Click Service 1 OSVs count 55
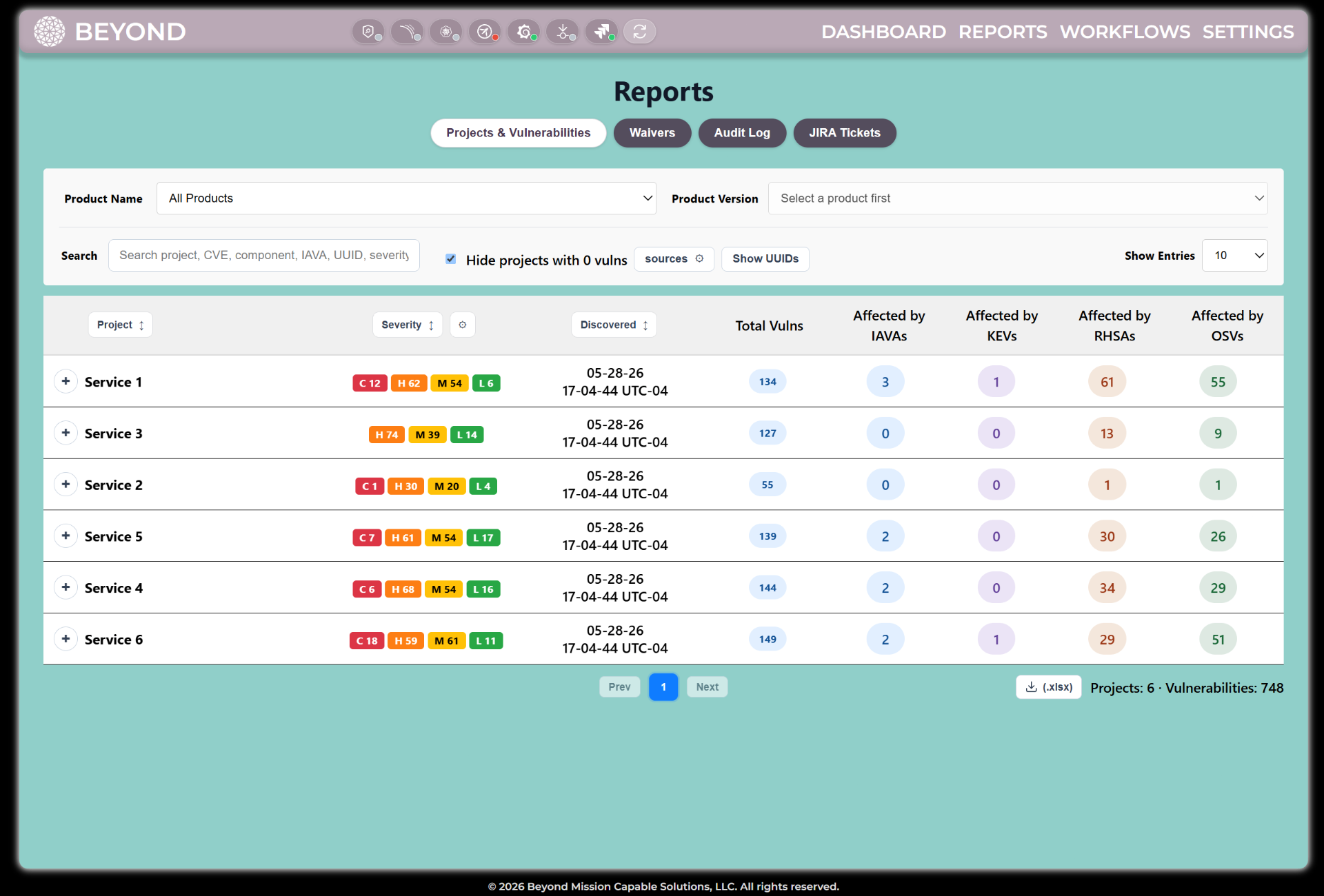 1218,382
